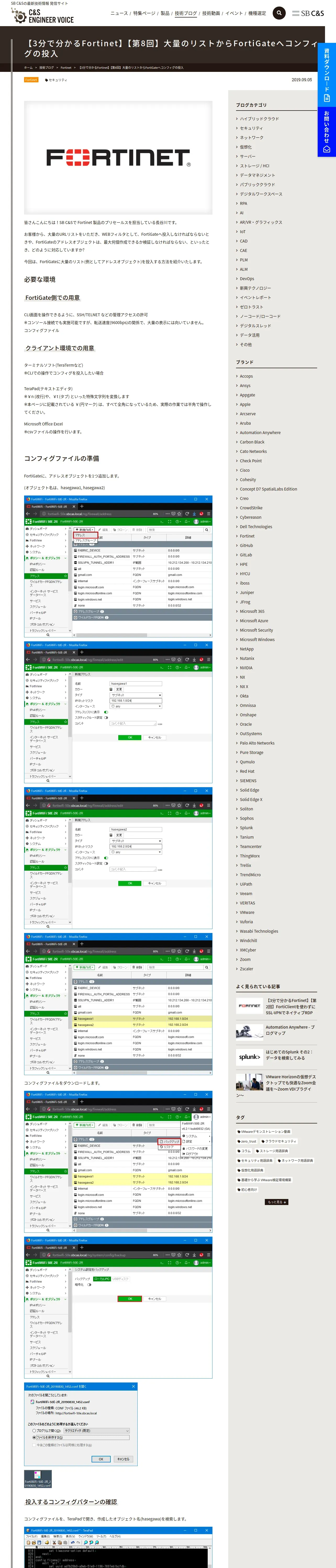Screen dimensions: 336x1568
Task: Open the イベント menu item
Action: (234, 13)
